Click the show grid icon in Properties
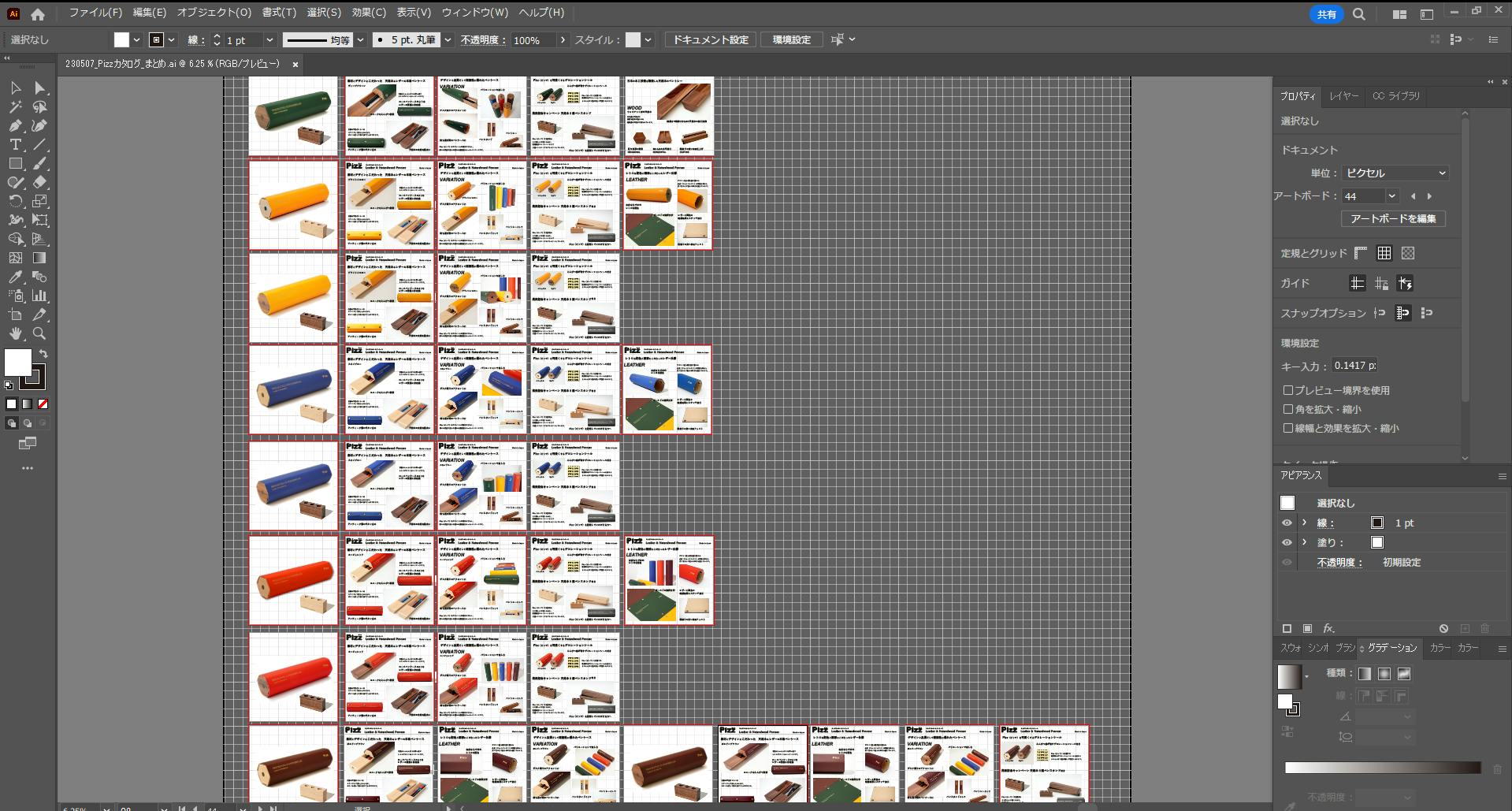 pyautogui.click(x=1384, y=253)
